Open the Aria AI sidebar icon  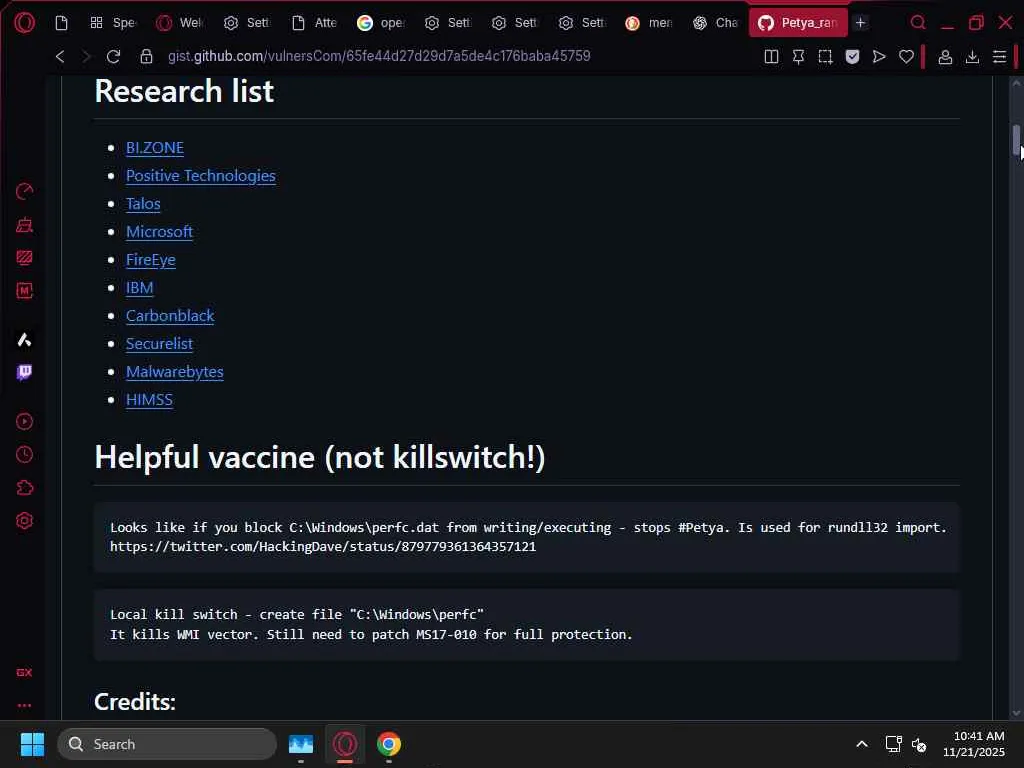click(24, 340)
